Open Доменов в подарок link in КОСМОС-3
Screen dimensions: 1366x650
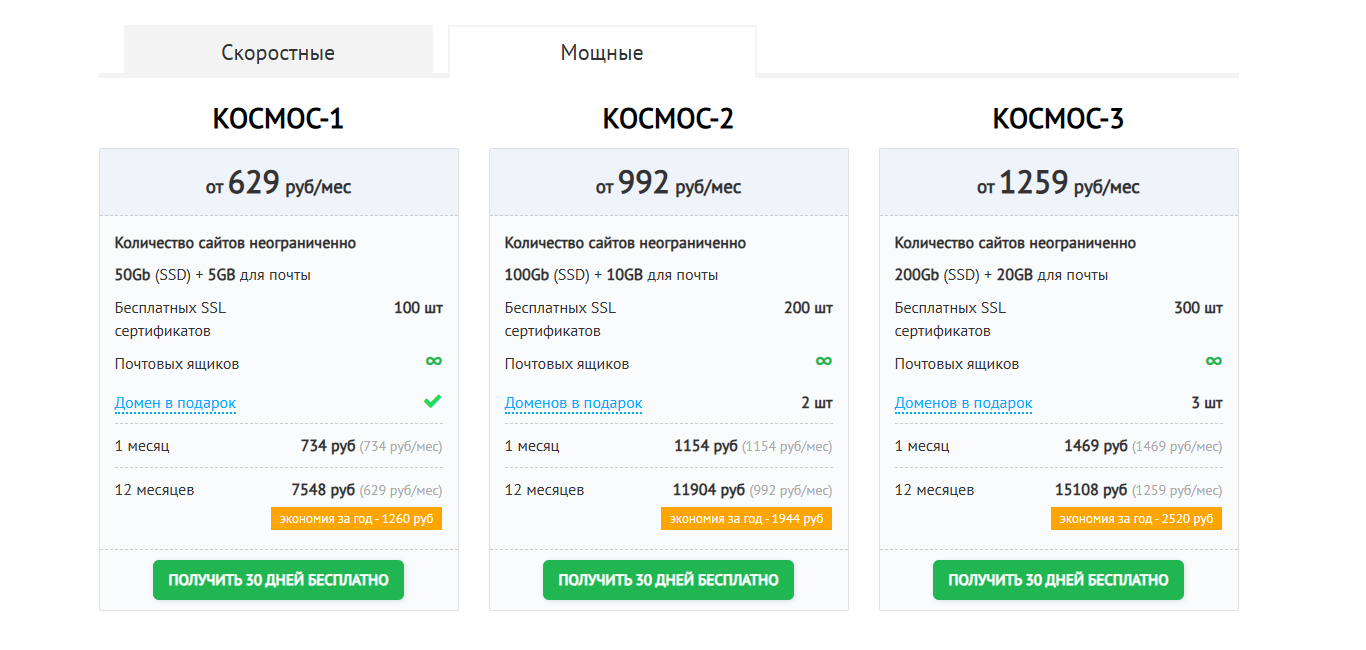[963, 404]
